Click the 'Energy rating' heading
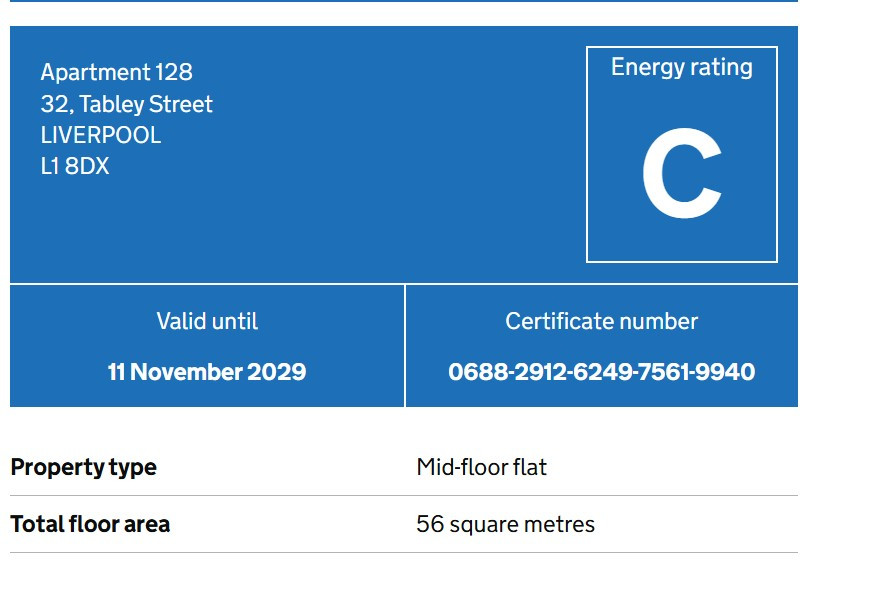The height and width of the screenshot is (598, 881). tap(681, 67)
